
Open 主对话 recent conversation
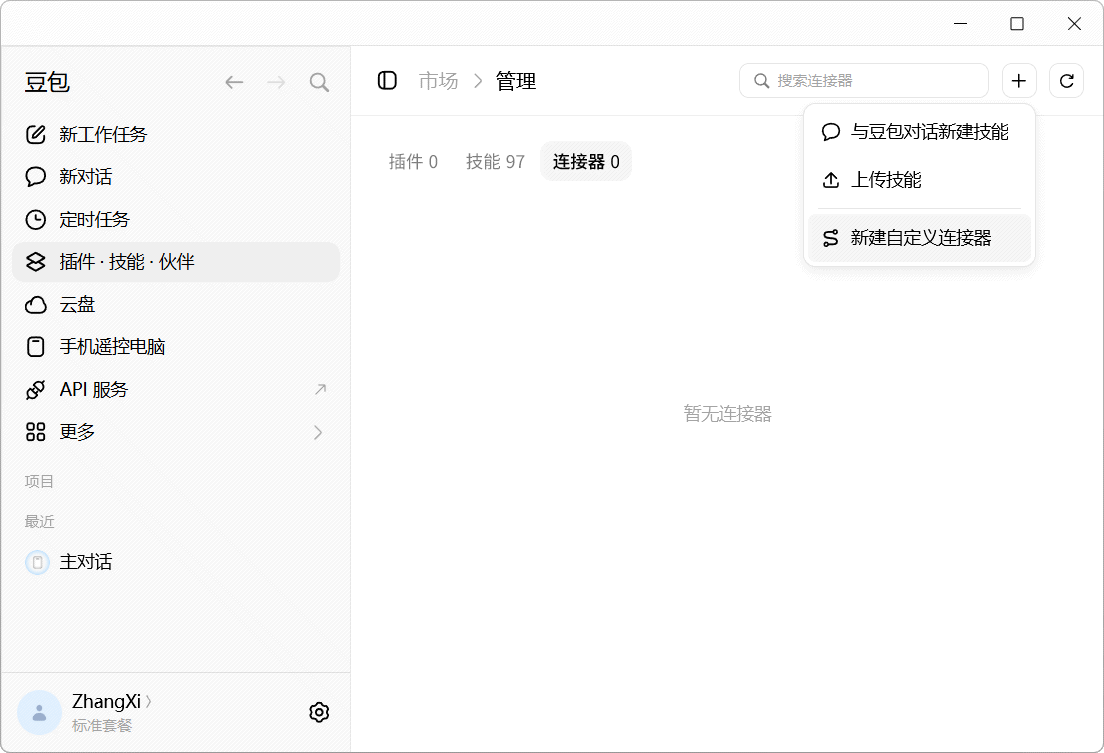[x=176, y=562]
